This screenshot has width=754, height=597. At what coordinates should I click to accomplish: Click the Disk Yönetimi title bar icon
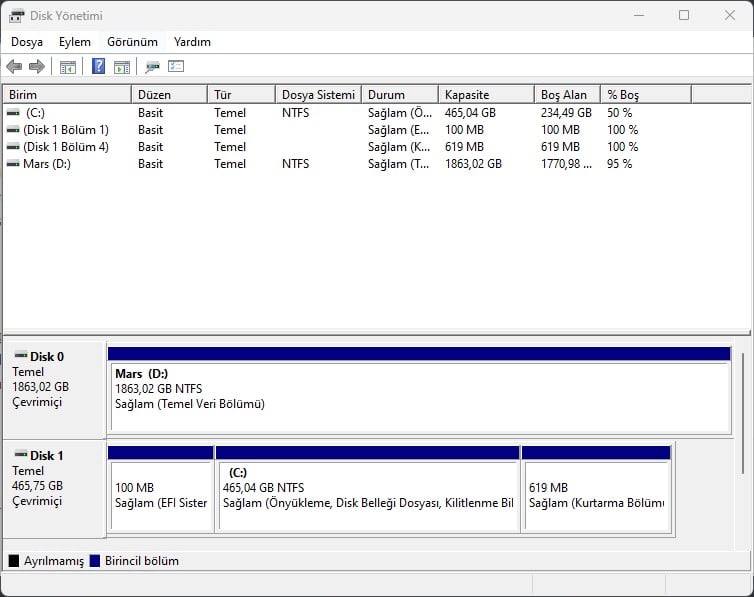(x=16, y=16)
